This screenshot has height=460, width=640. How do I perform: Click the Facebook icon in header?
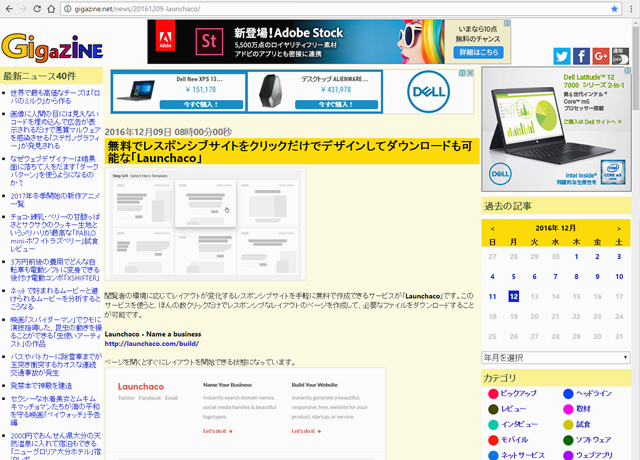click(x=580, y=56)
